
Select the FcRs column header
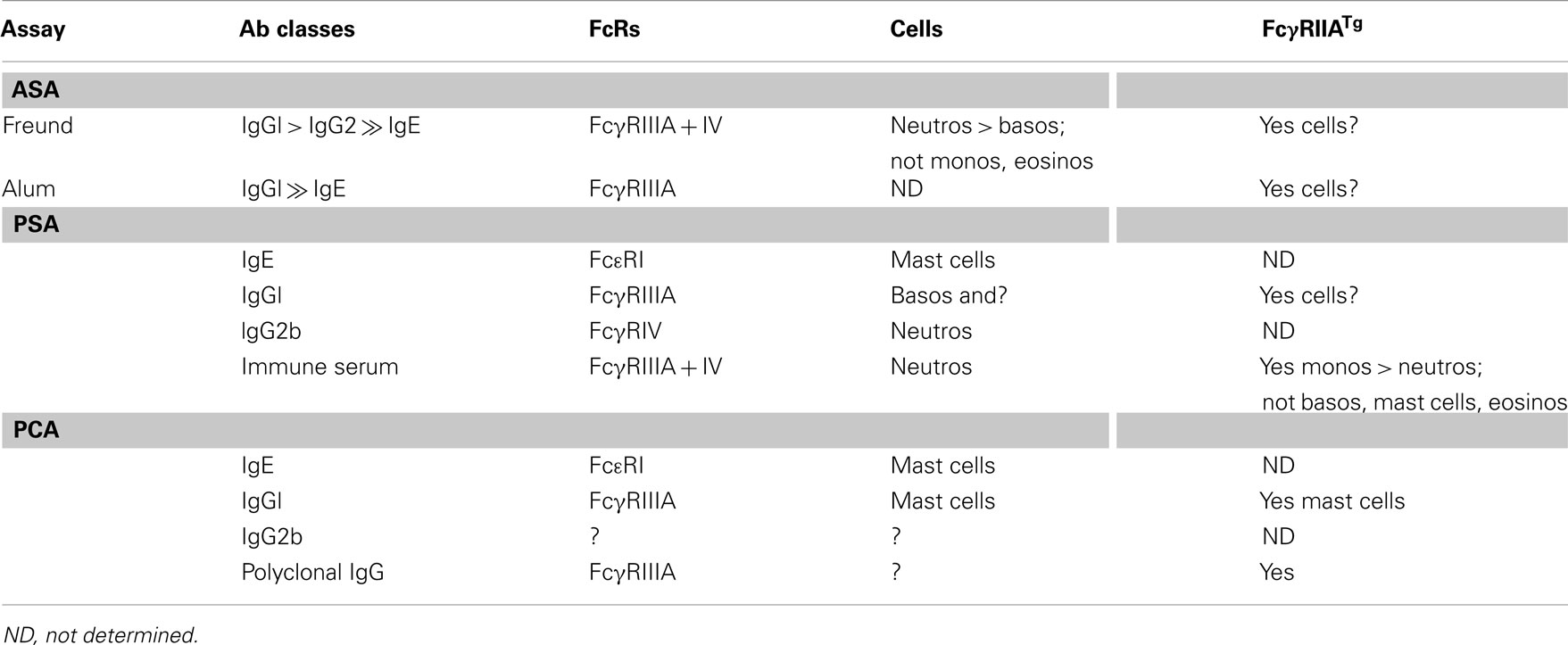[x=614, y=29]
